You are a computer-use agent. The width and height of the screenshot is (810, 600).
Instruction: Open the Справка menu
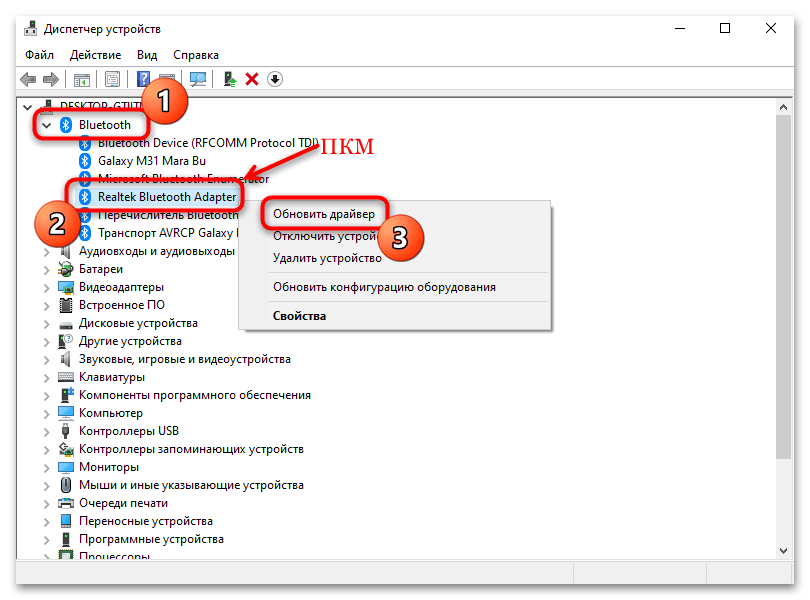196,55
